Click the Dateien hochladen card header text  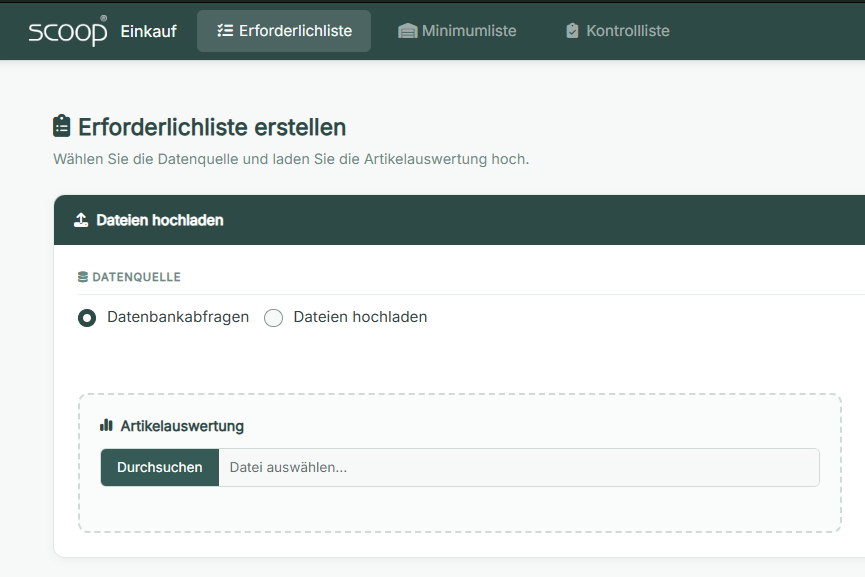tap(160, 220)
